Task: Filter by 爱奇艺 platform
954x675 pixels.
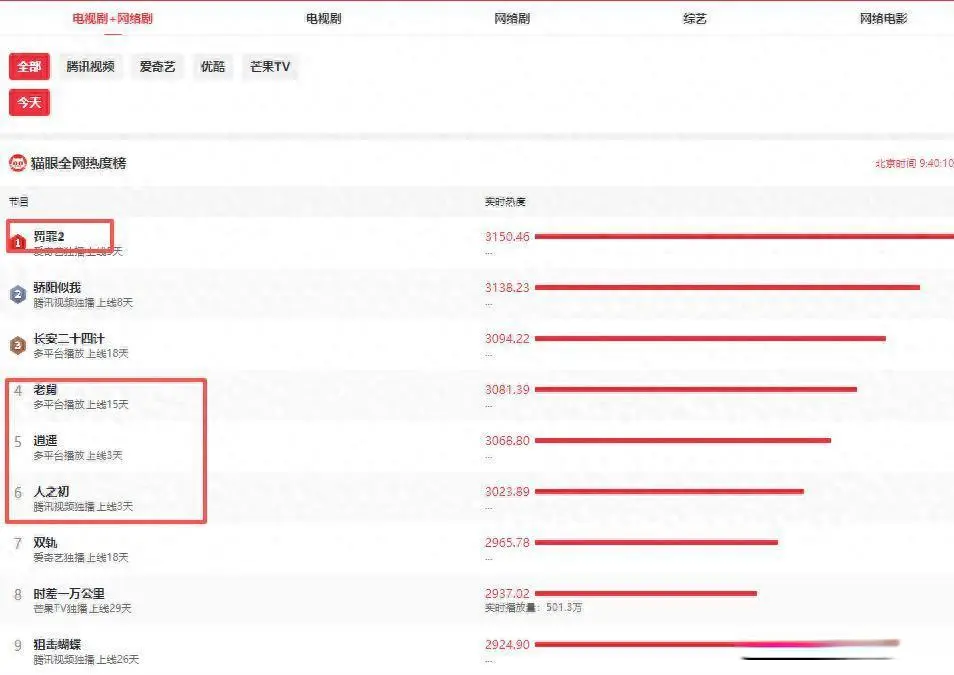Action: click(x=158, y=66)
